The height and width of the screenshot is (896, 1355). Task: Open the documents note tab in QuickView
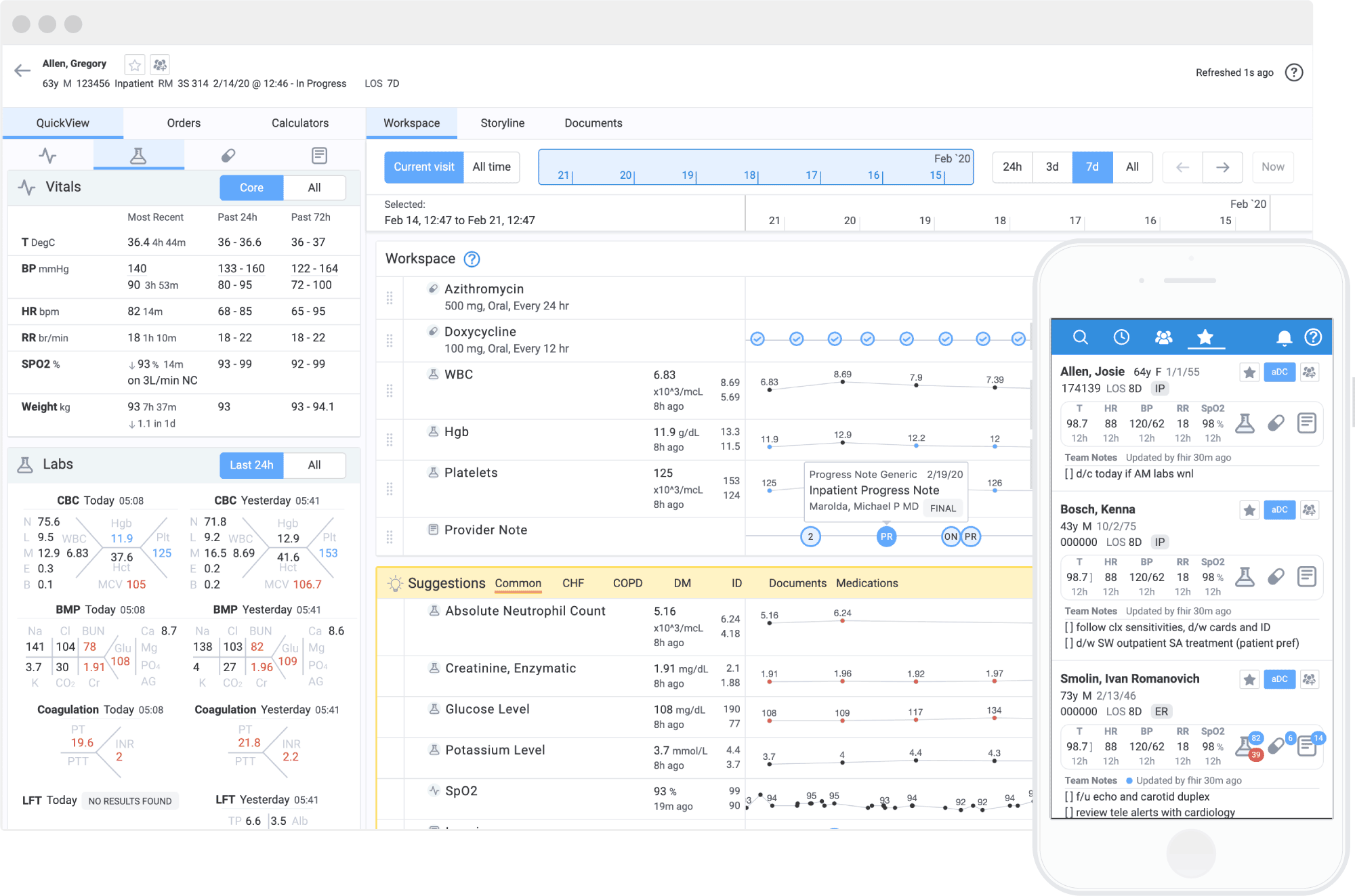coord(319,156)
